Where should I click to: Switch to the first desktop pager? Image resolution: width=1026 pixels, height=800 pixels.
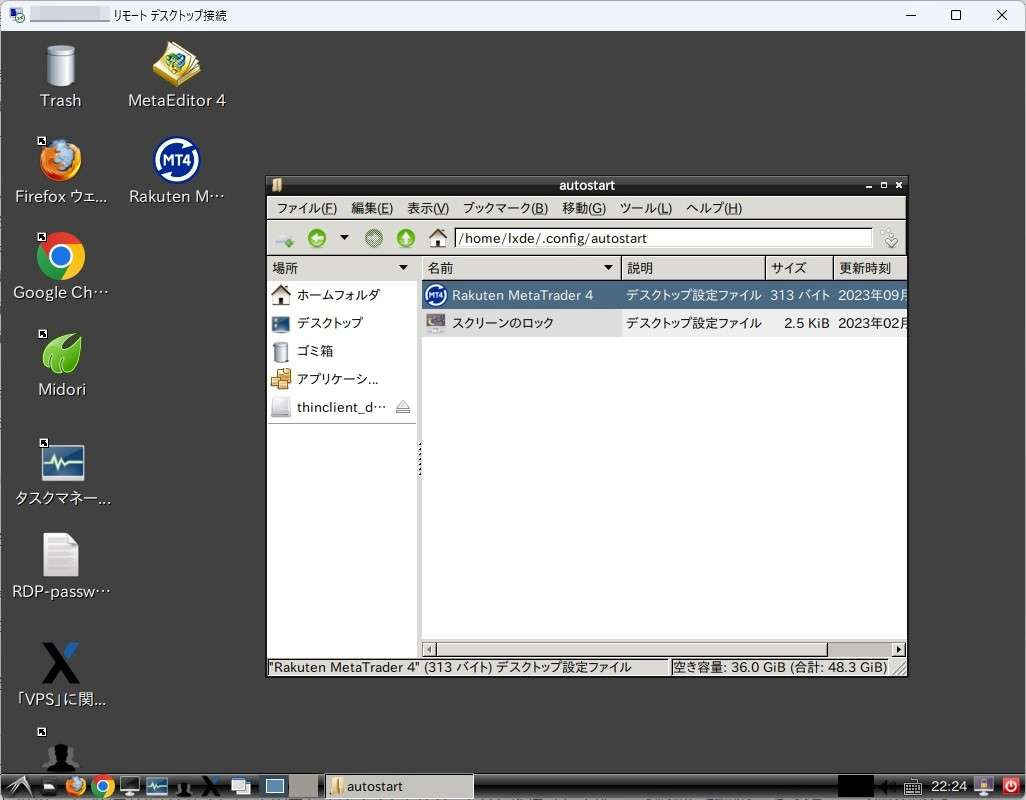[x=275, y=786]
